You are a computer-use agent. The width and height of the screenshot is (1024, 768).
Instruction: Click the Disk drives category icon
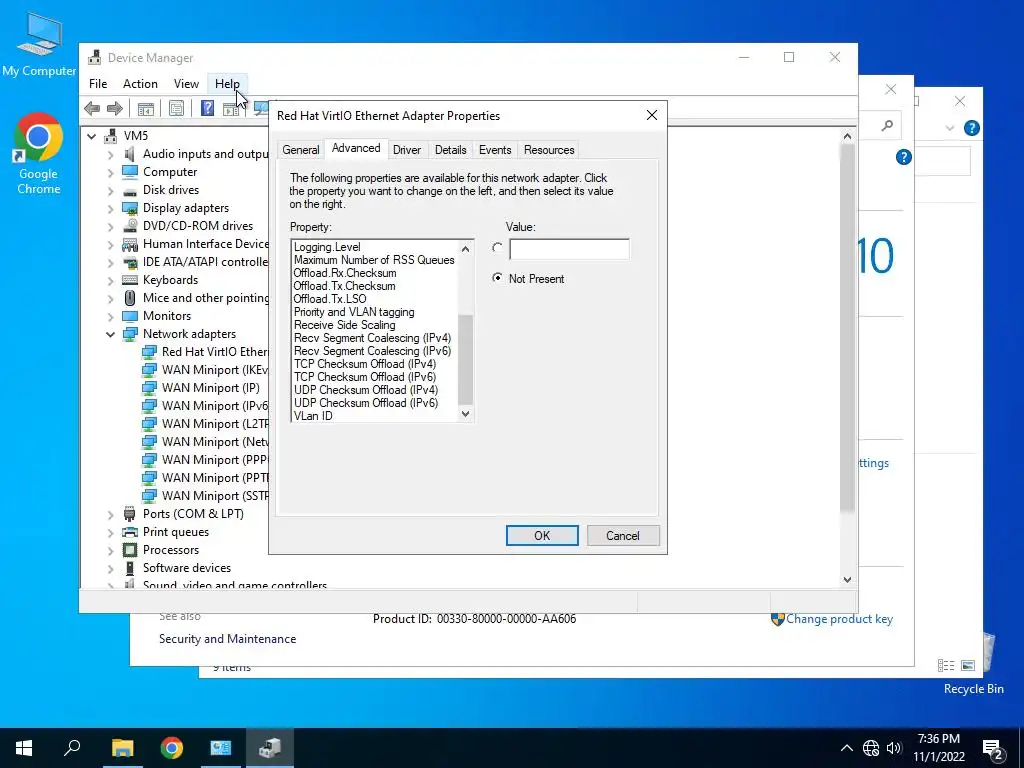[x=130, y=190]
